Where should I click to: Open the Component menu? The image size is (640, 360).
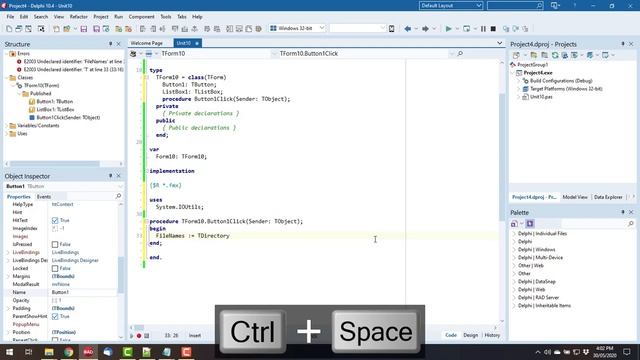[142, 17]
